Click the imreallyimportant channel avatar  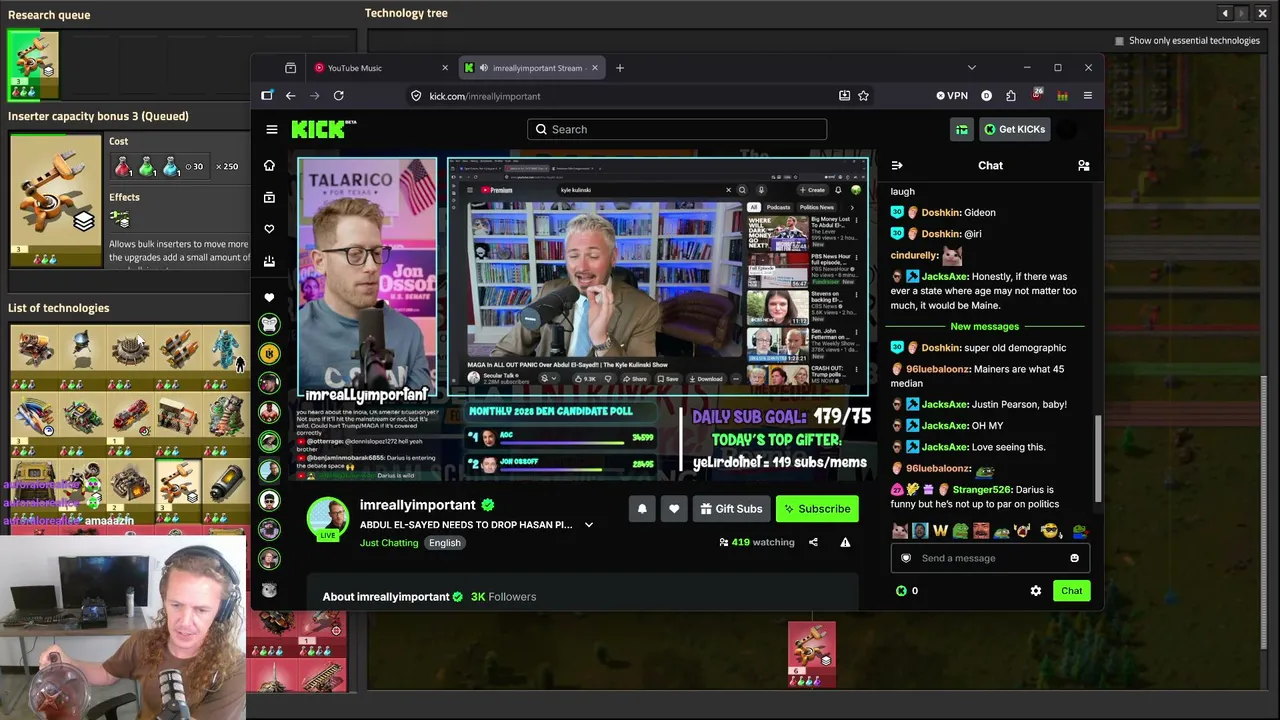point(328,518)
